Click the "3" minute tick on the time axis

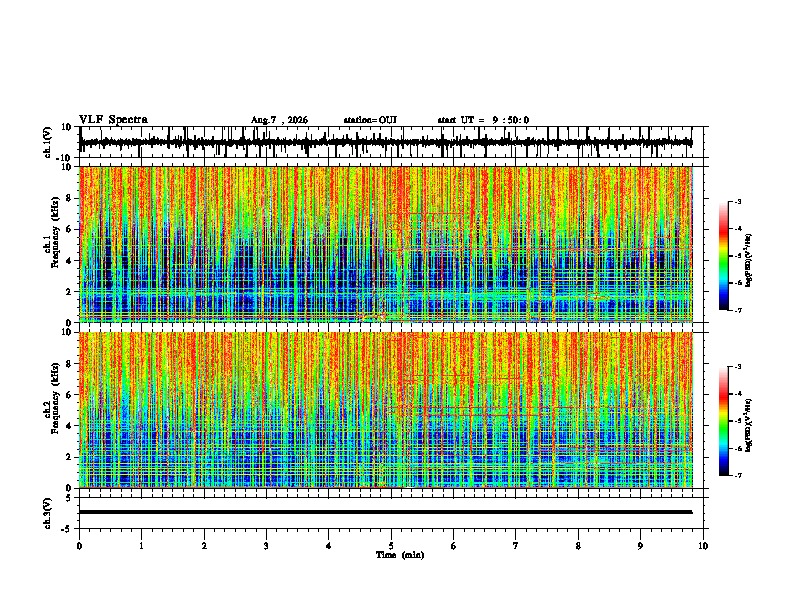click(266, 546)
